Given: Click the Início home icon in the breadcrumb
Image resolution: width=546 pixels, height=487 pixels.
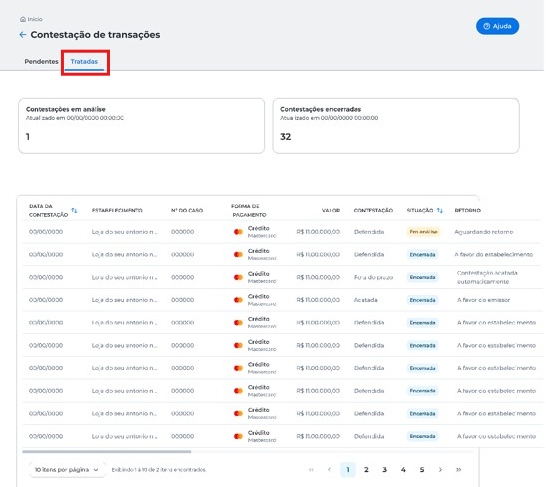Looking at the screenshot, I should point(23,19).
